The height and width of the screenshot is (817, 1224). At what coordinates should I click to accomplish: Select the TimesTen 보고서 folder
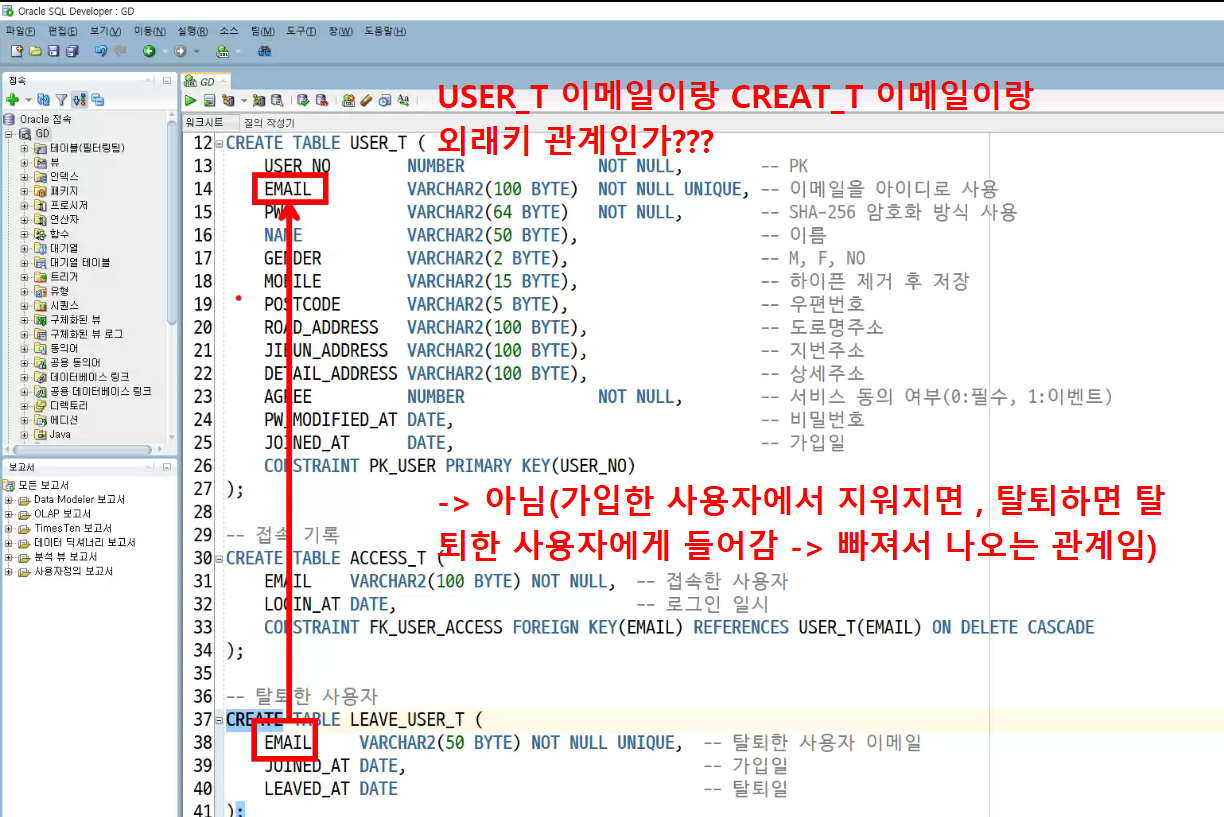[x=73, y=528]
